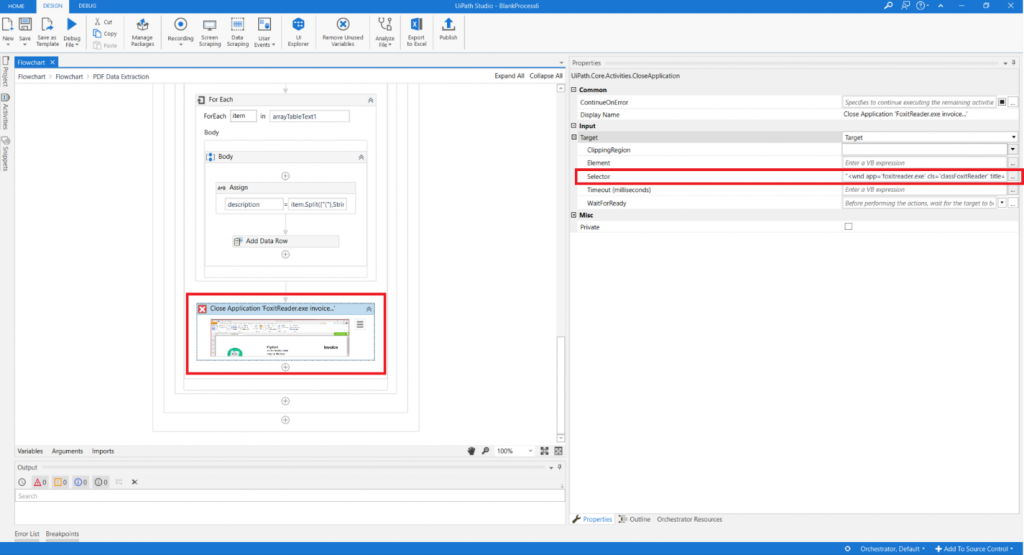
Task: Toggle overview panel icon
Action: 558,451
